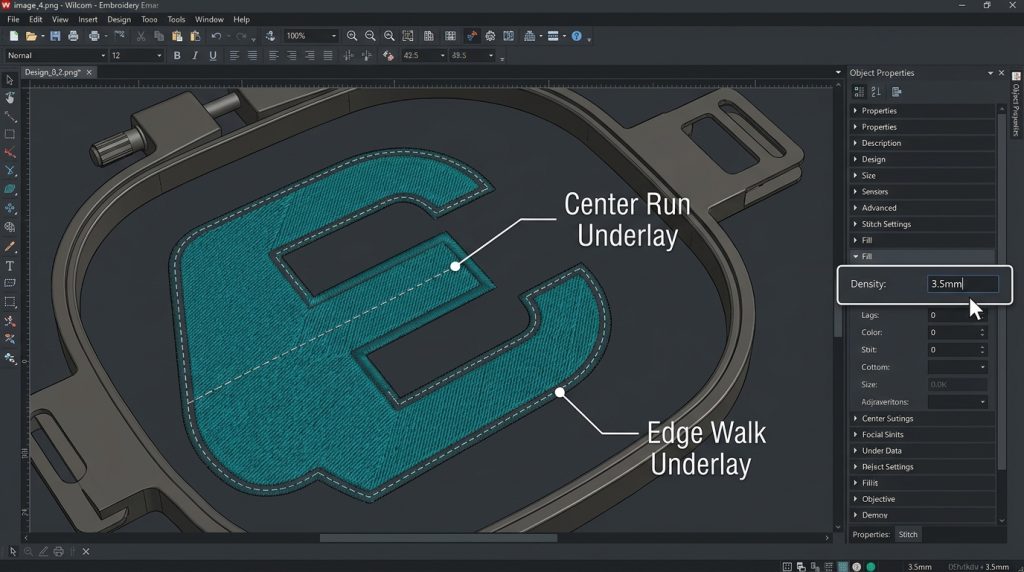Select the Text tool in left toolbox

(10, 266)
